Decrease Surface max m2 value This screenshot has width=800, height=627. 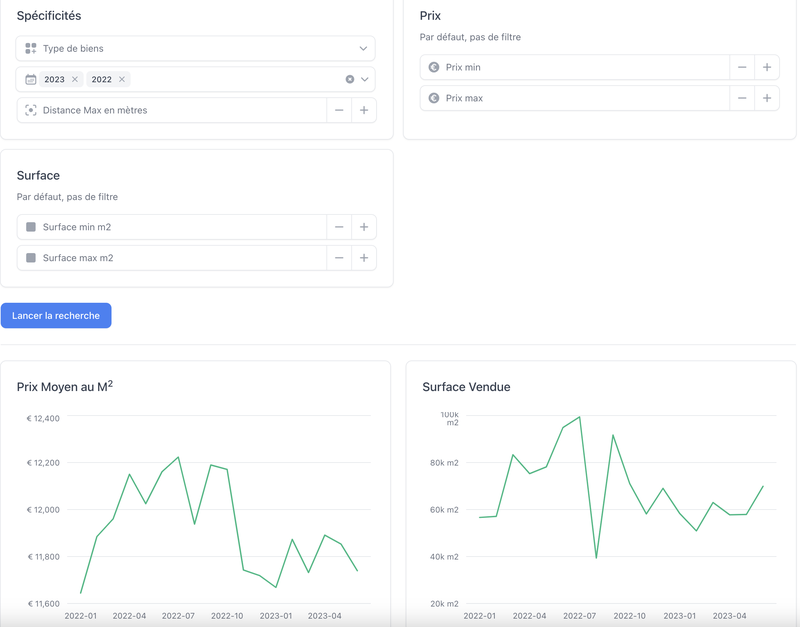coord(339,258)
